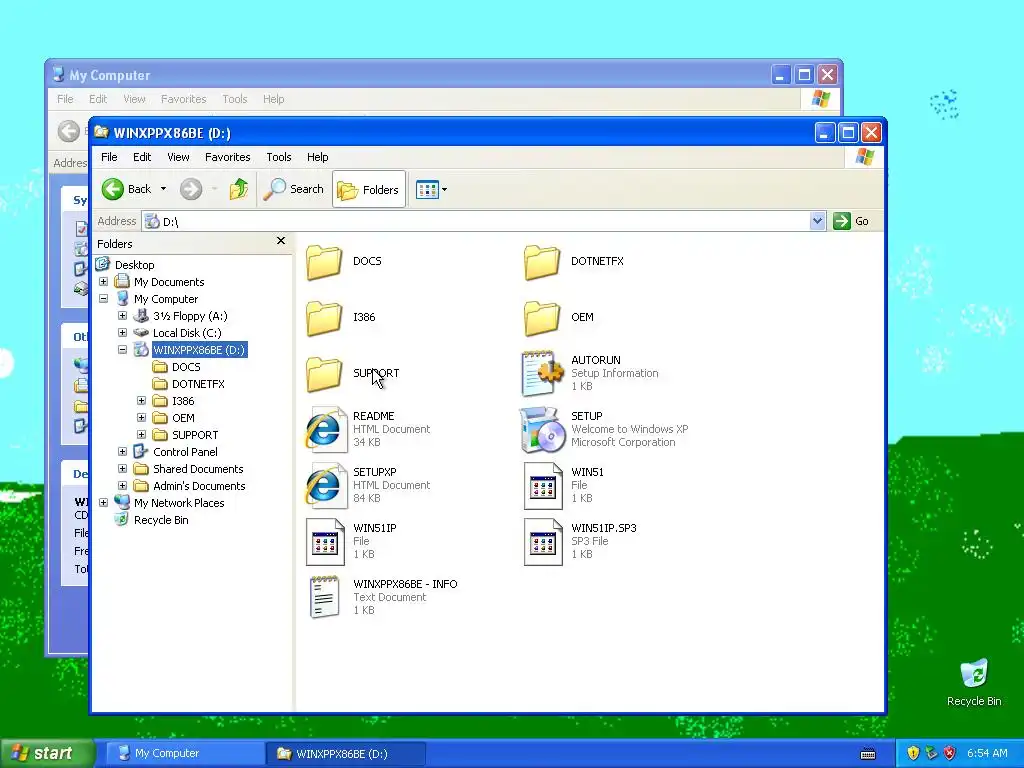Click the keyboard icon on the taskbar

[x=868, y=754]
